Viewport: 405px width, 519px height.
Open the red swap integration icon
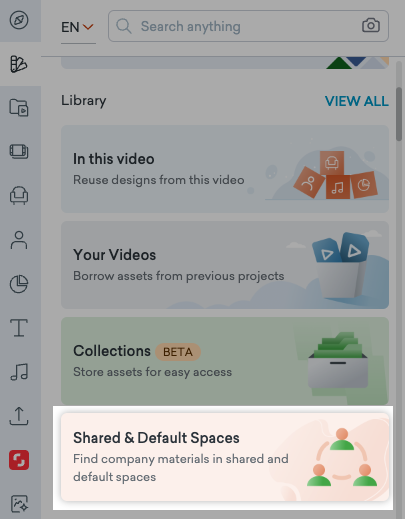[19, 460]
